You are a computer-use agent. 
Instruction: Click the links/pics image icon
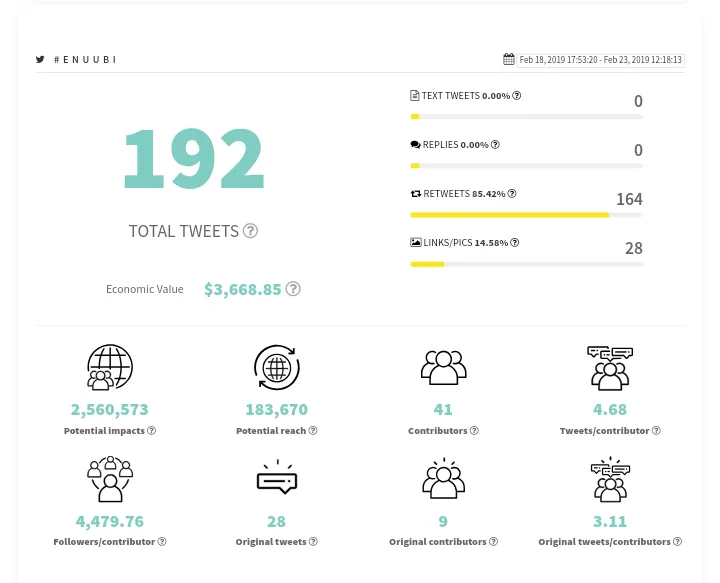click(x=416, y=242)
